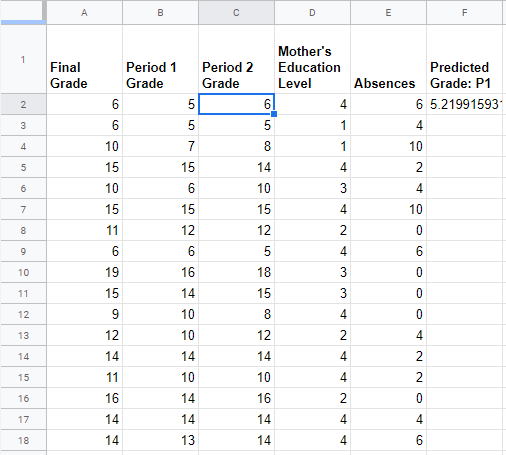Click cell D8 with value 2
Image resolution: width=506 pixels, height=455 pixels.
(x=312, y=230)
